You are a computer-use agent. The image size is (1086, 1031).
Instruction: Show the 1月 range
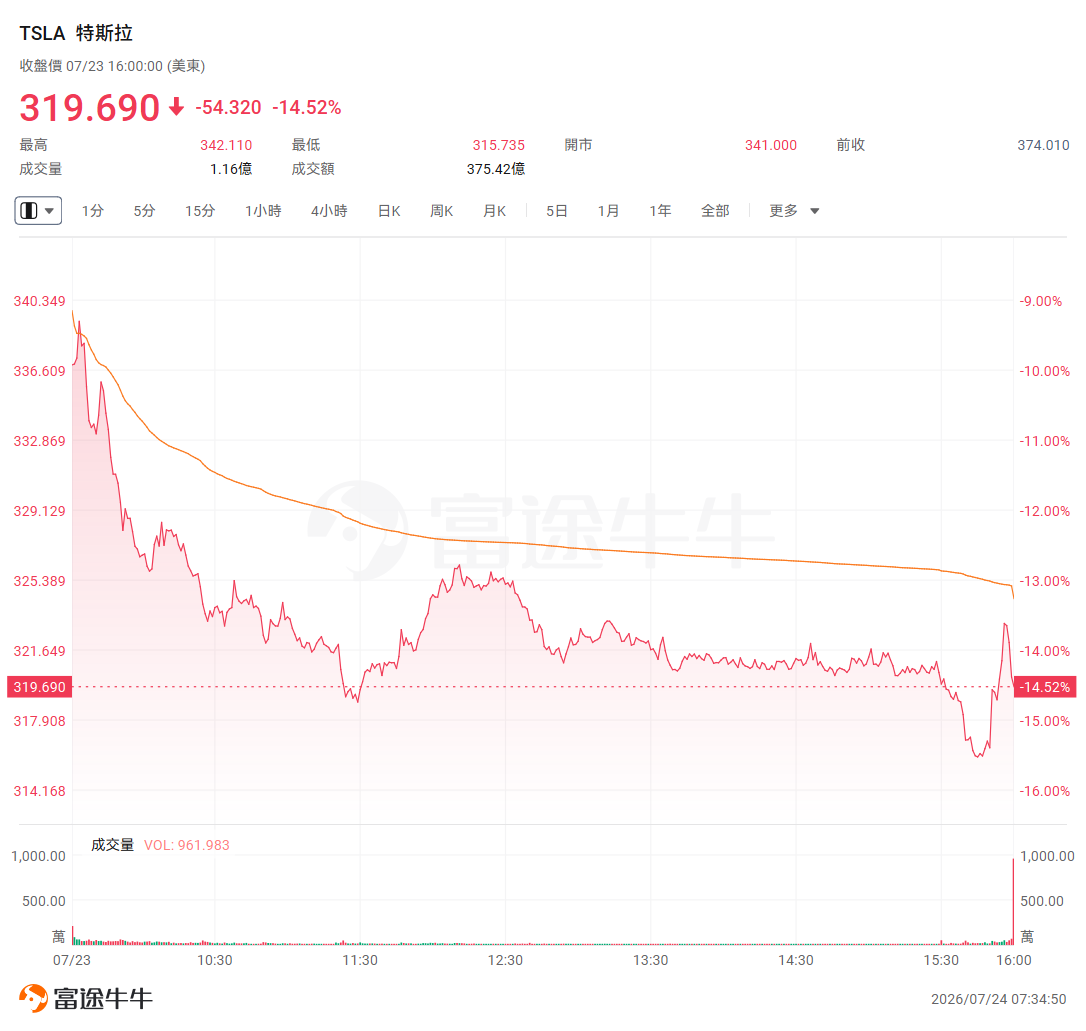pos(608,210)
